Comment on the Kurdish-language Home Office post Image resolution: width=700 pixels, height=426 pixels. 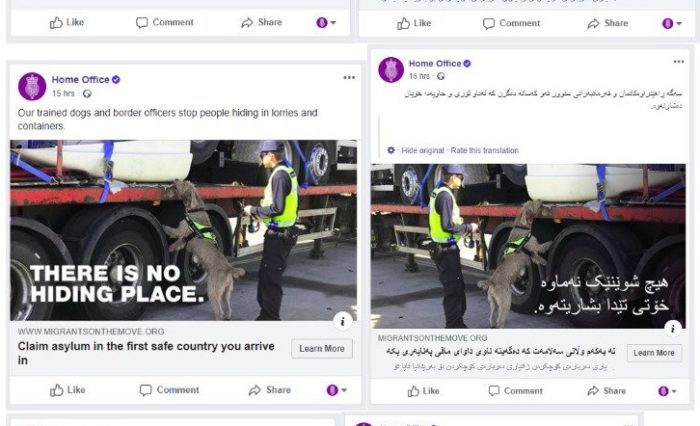tap(515, 391)
